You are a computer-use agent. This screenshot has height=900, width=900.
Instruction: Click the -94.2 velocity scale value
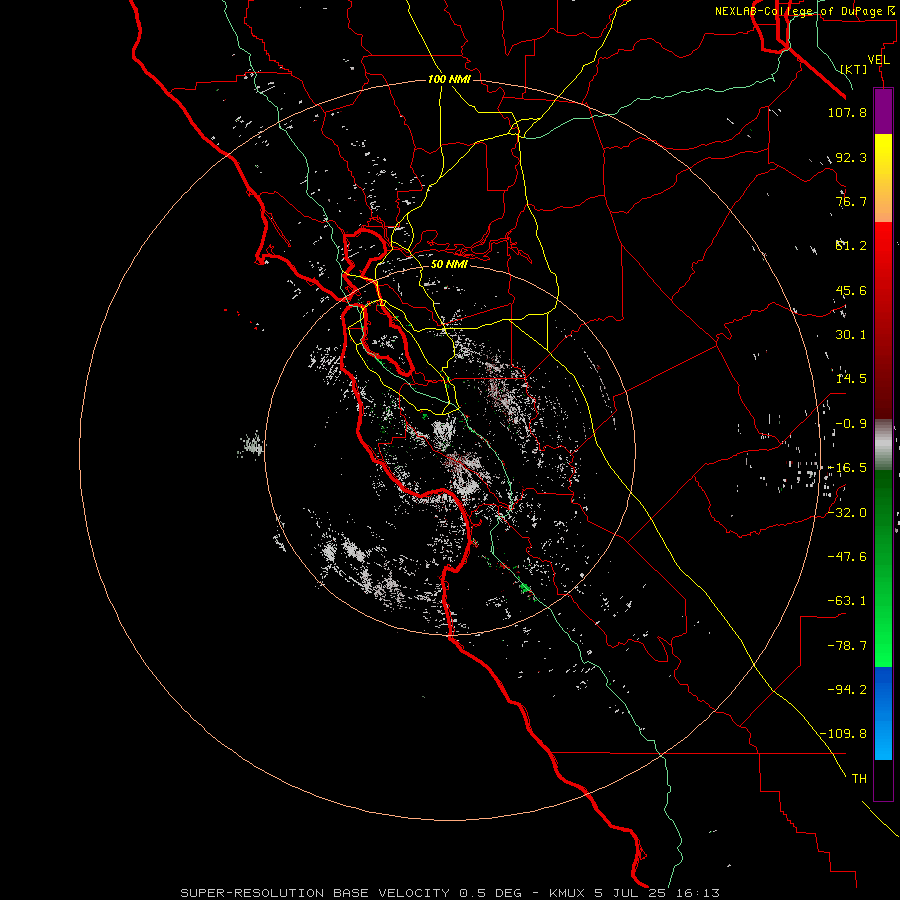click(847, 690)
